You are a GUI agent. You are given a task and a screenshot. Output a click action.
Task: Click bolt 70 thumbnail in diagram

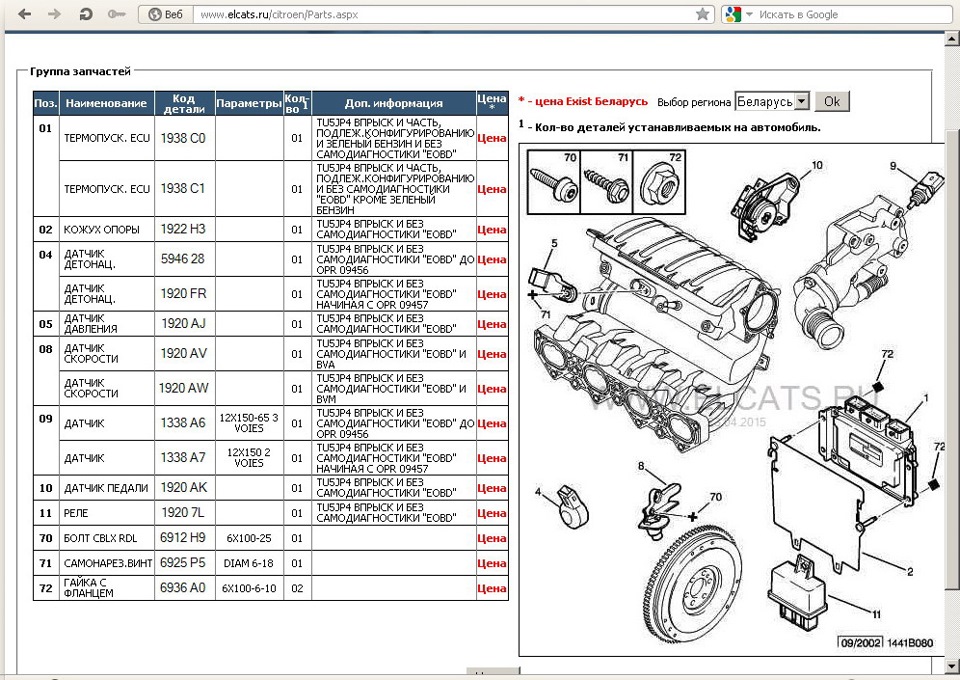point(553,182)
